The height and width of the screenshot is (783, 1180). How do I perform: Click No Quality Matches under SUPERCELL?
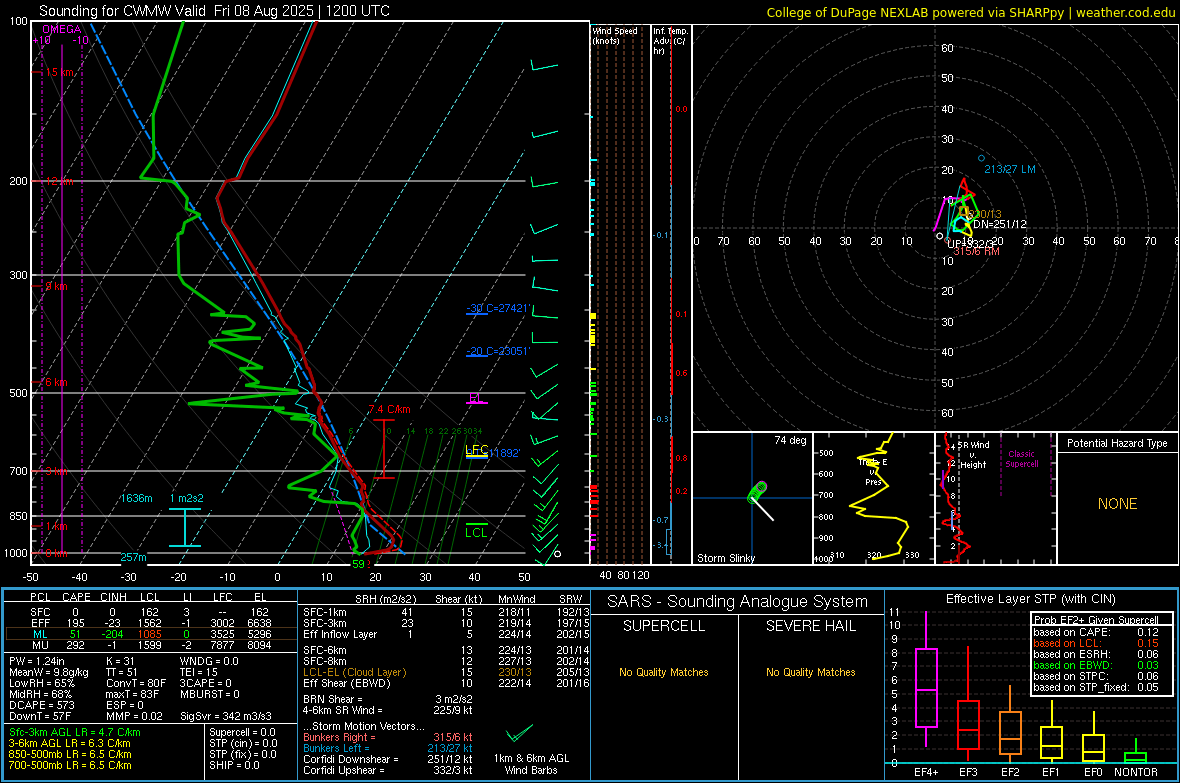point(664,672)
